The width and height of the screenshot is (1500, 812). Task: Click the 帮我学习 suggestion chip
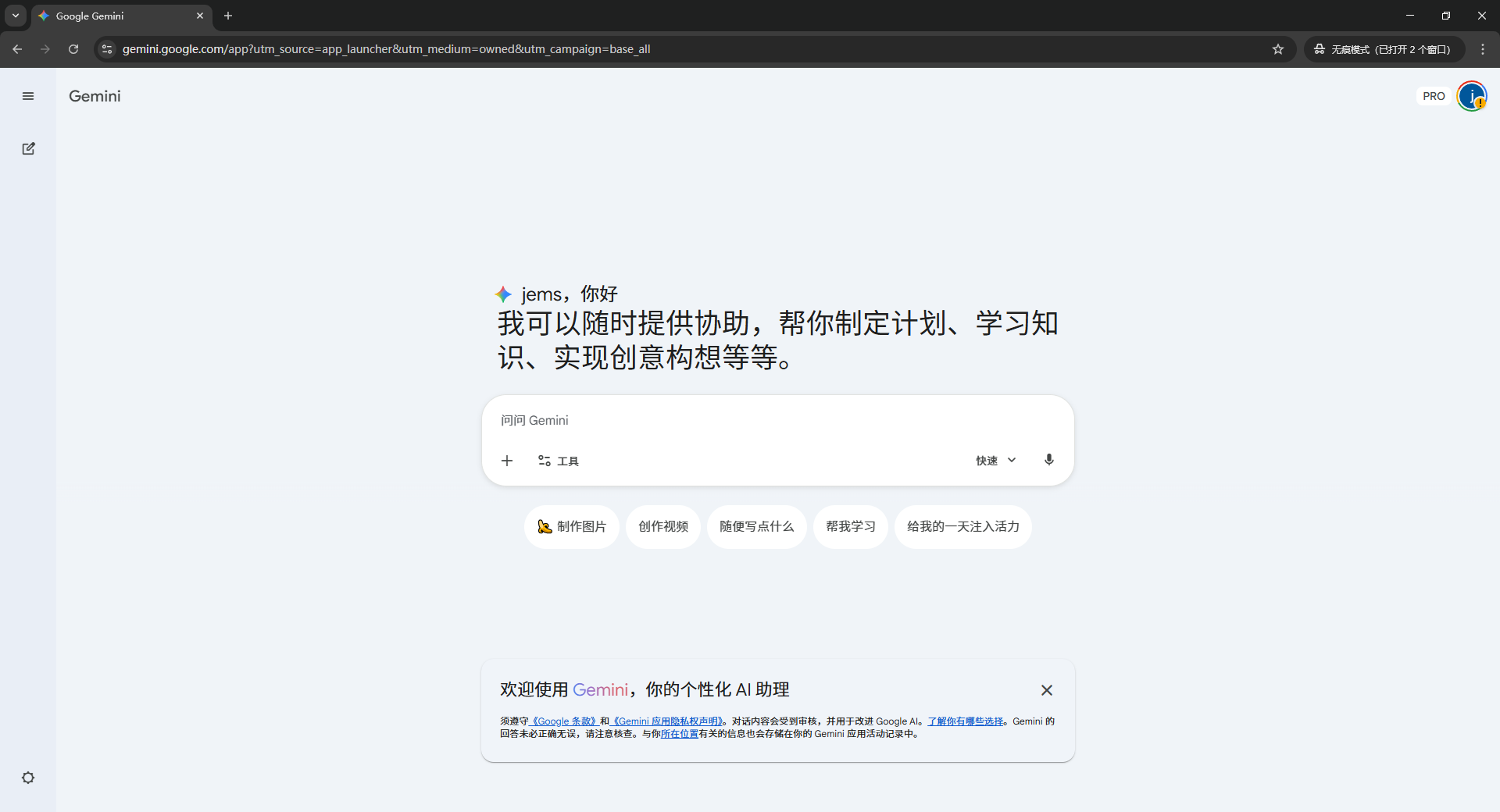coord(851,527)
